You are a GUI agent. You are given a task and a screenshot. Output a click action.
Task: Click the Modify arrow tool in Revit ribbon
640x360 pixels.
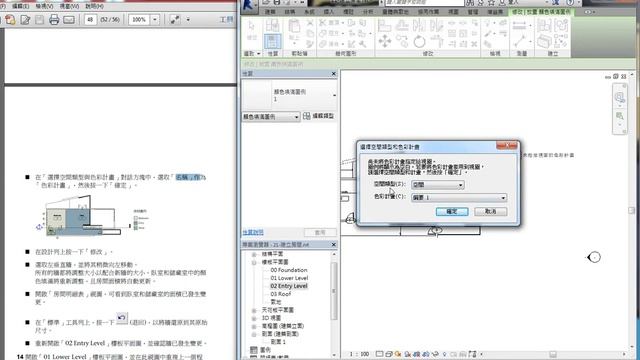pos(251,26)
